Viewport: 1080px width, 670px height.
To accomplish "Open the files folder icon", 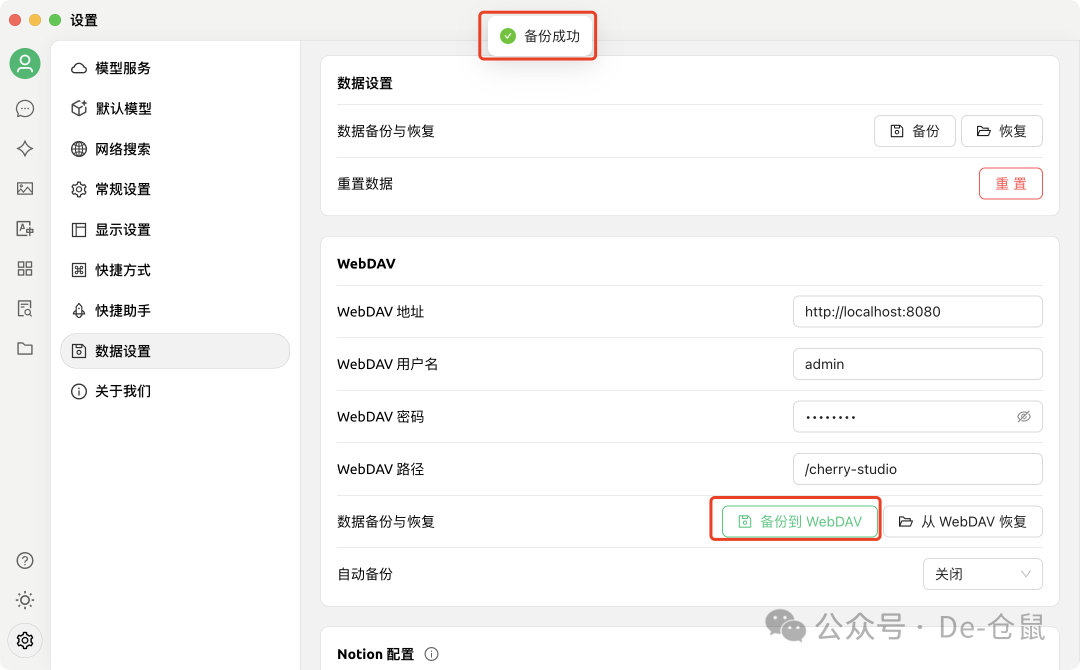I will pyautogui.click(x=25, y=349).
